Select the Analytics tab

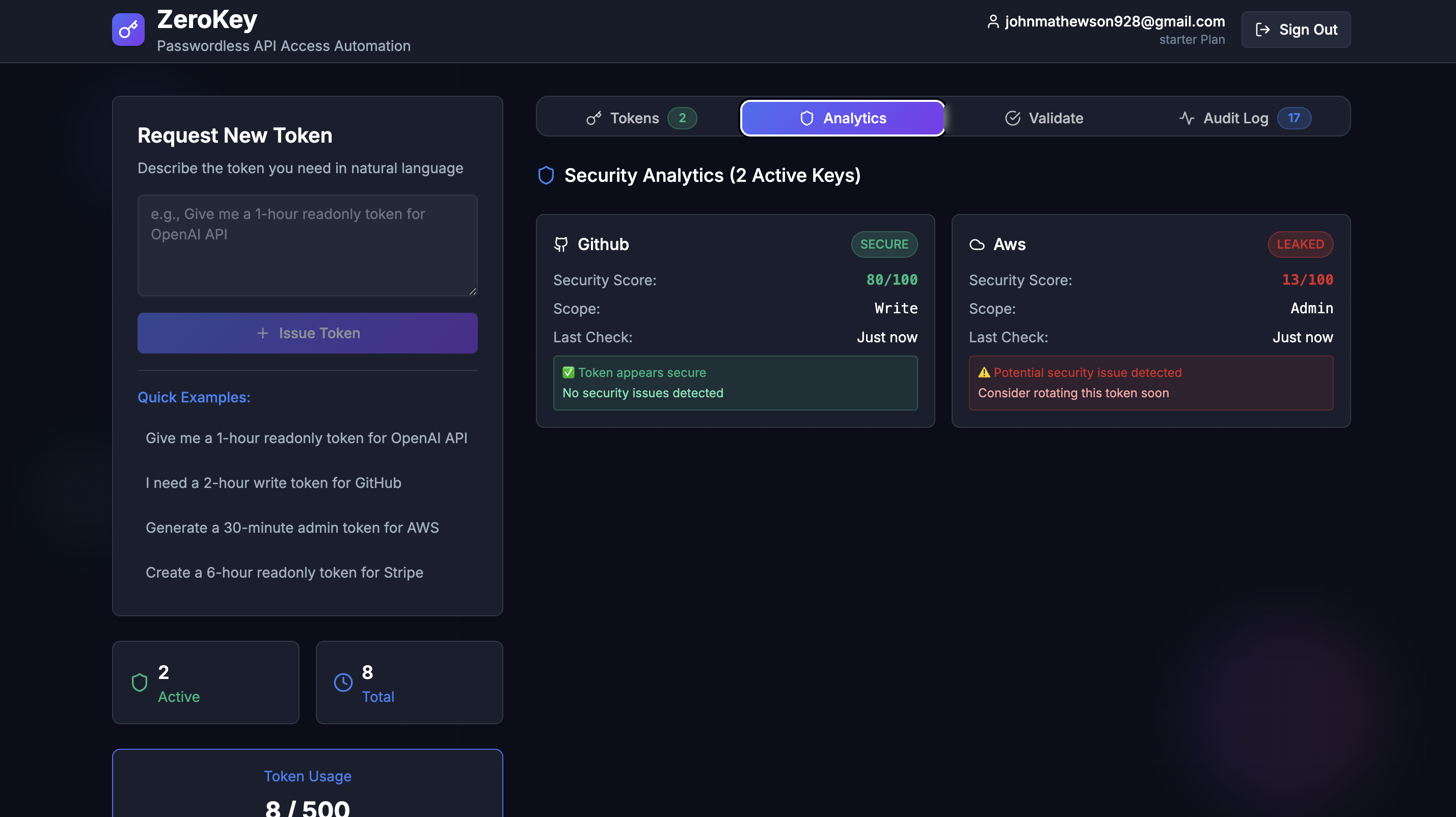[x=843, y=118]
